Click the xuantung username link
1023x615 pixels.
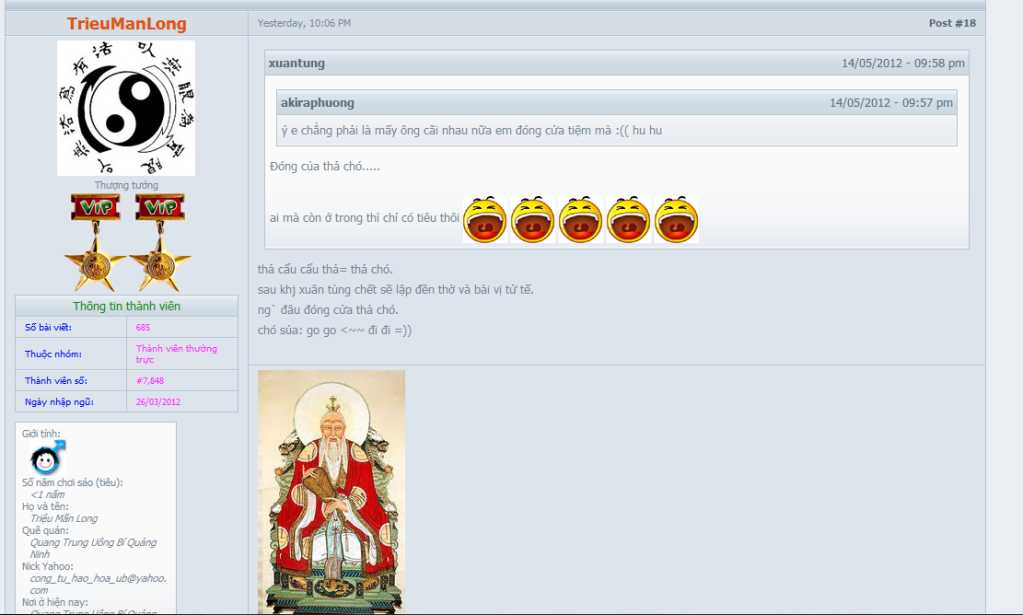[x=298, y=63]
